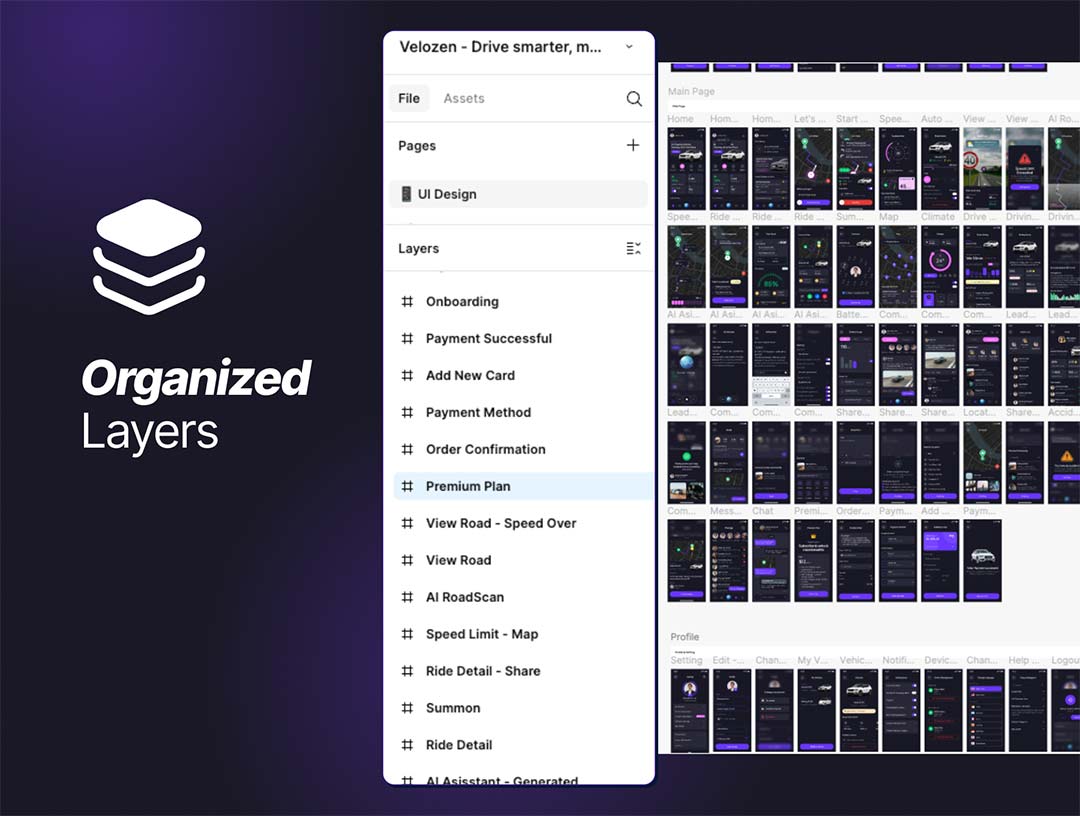Switch to the Assets tab

tap(464, 99)
